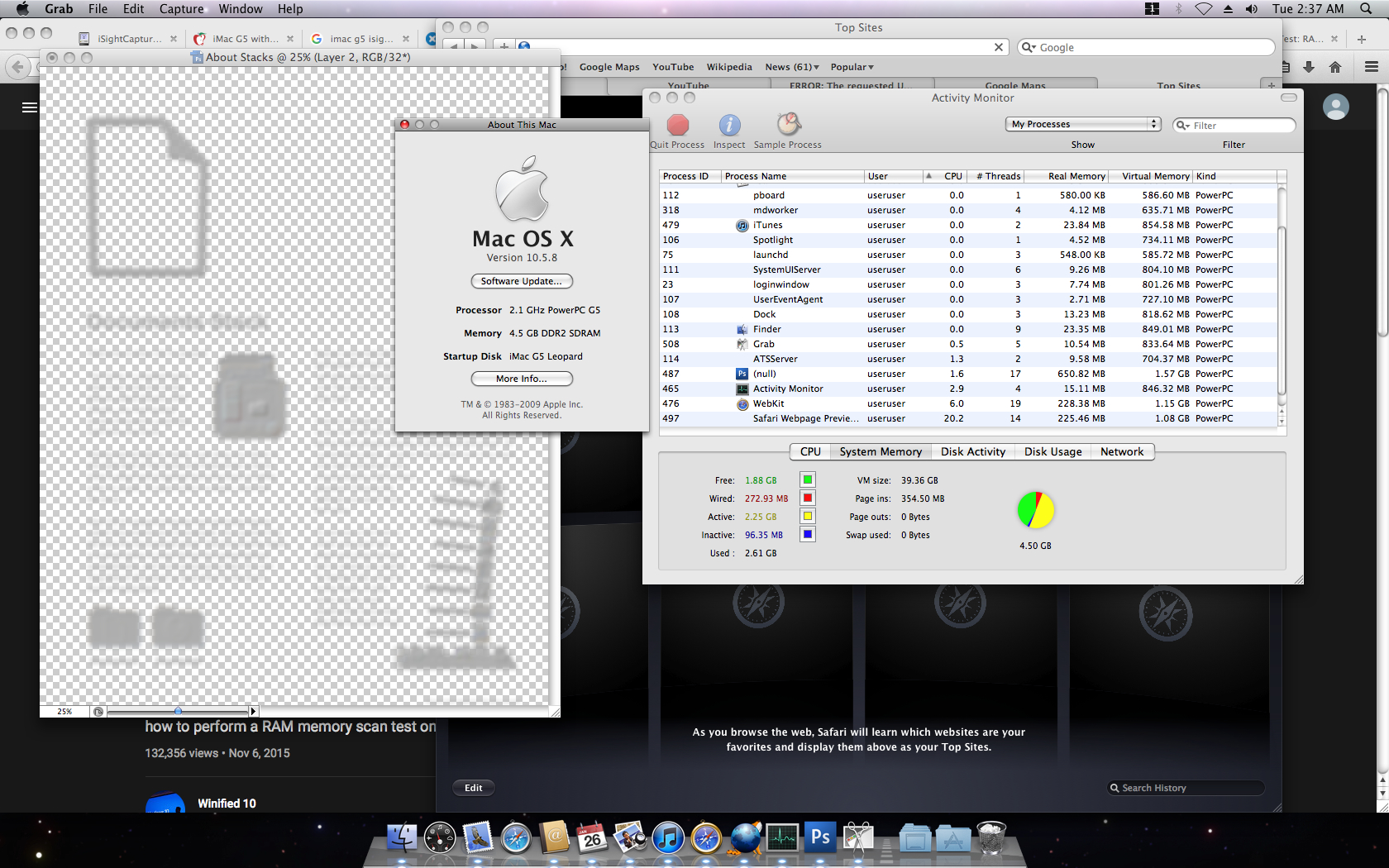Click the yellow Active memory color swatch
Image resolution: width=1389 pixels, height=868 pixels.
point(808,516)
